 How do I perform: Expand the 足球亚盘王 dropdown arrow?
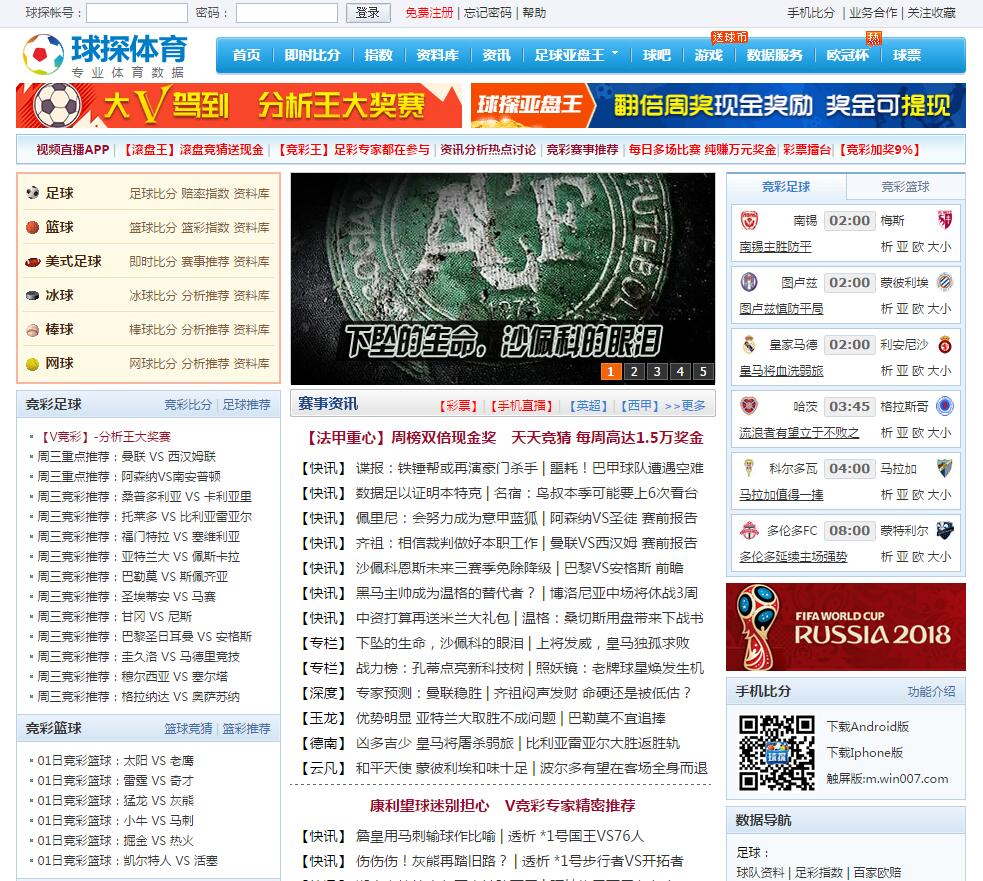point(615,53)
